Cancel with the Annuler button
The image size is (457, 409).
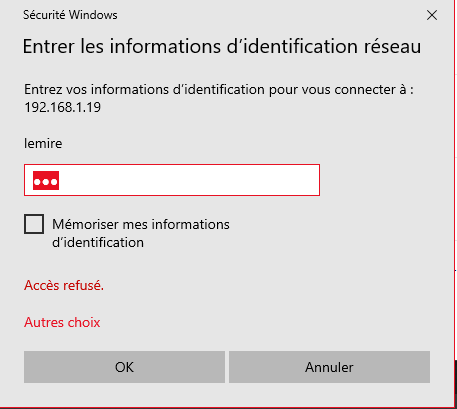point(329,367)
